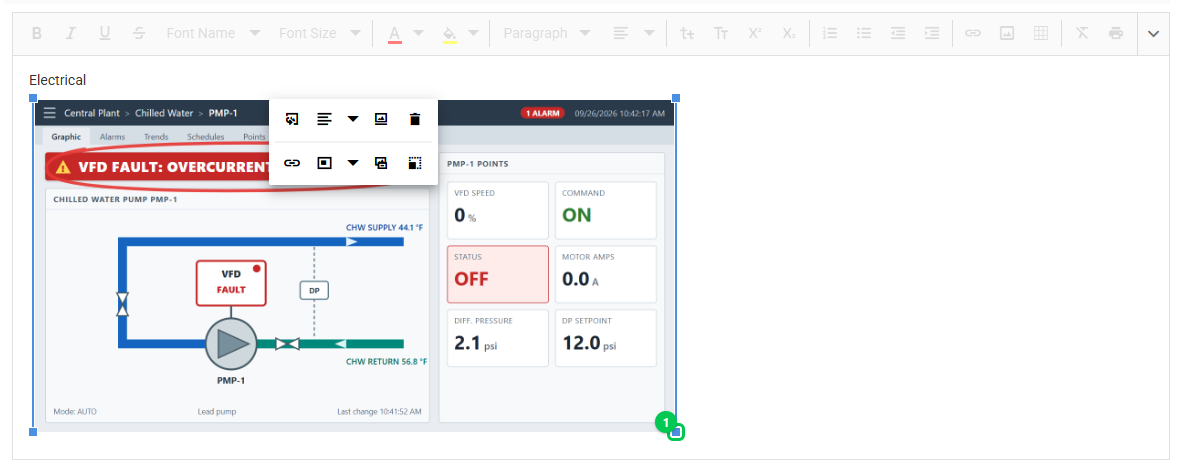Click the top-left image resize handle
The height and width of the screenshot is (476, 1182).
[33, 98]
